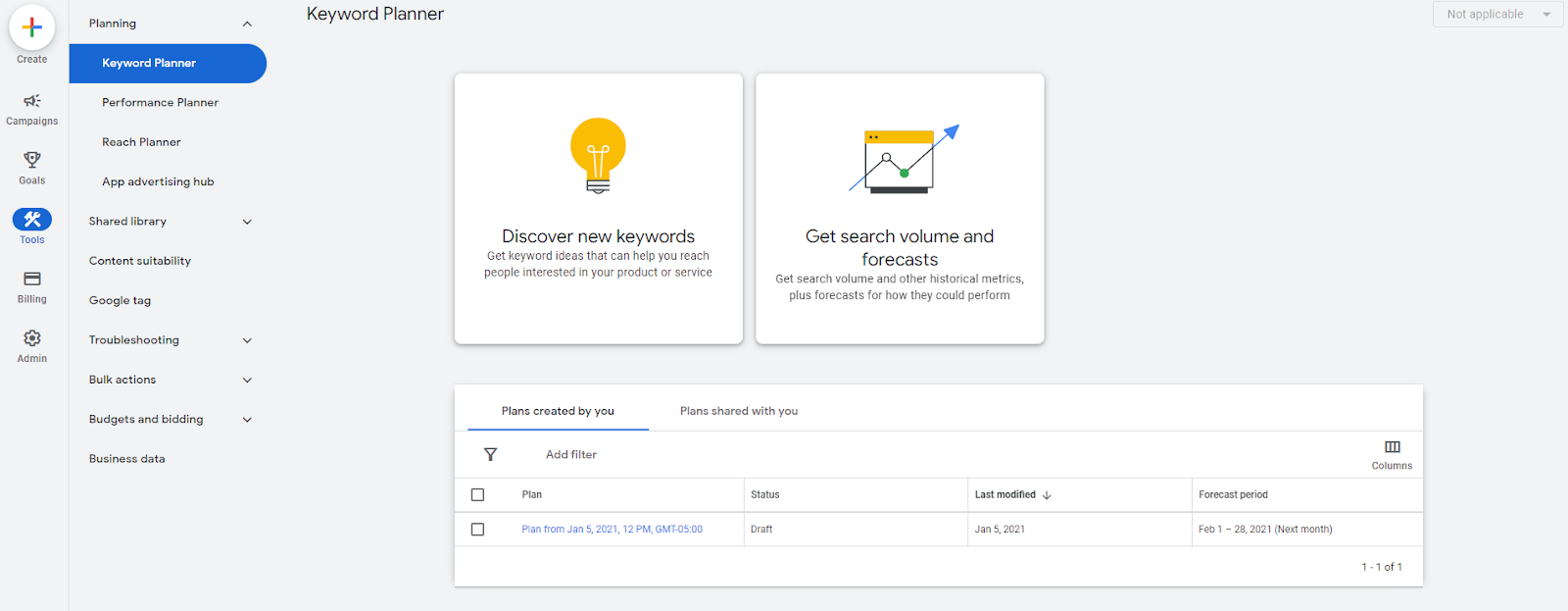
Task: Toggle Last modified sort arrow
Action: 1047,495
